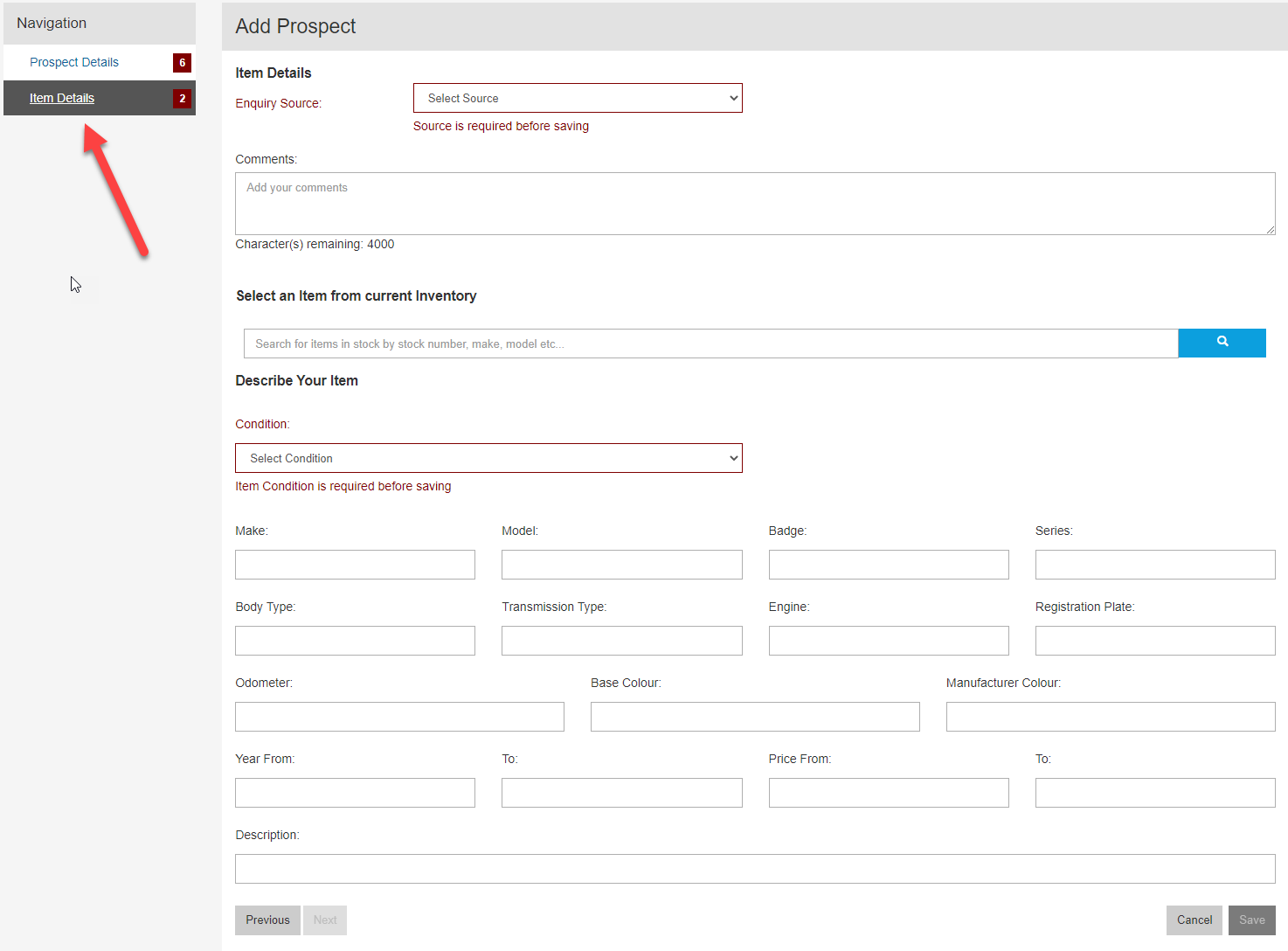Click the red badge showing 6 errors

182,63
